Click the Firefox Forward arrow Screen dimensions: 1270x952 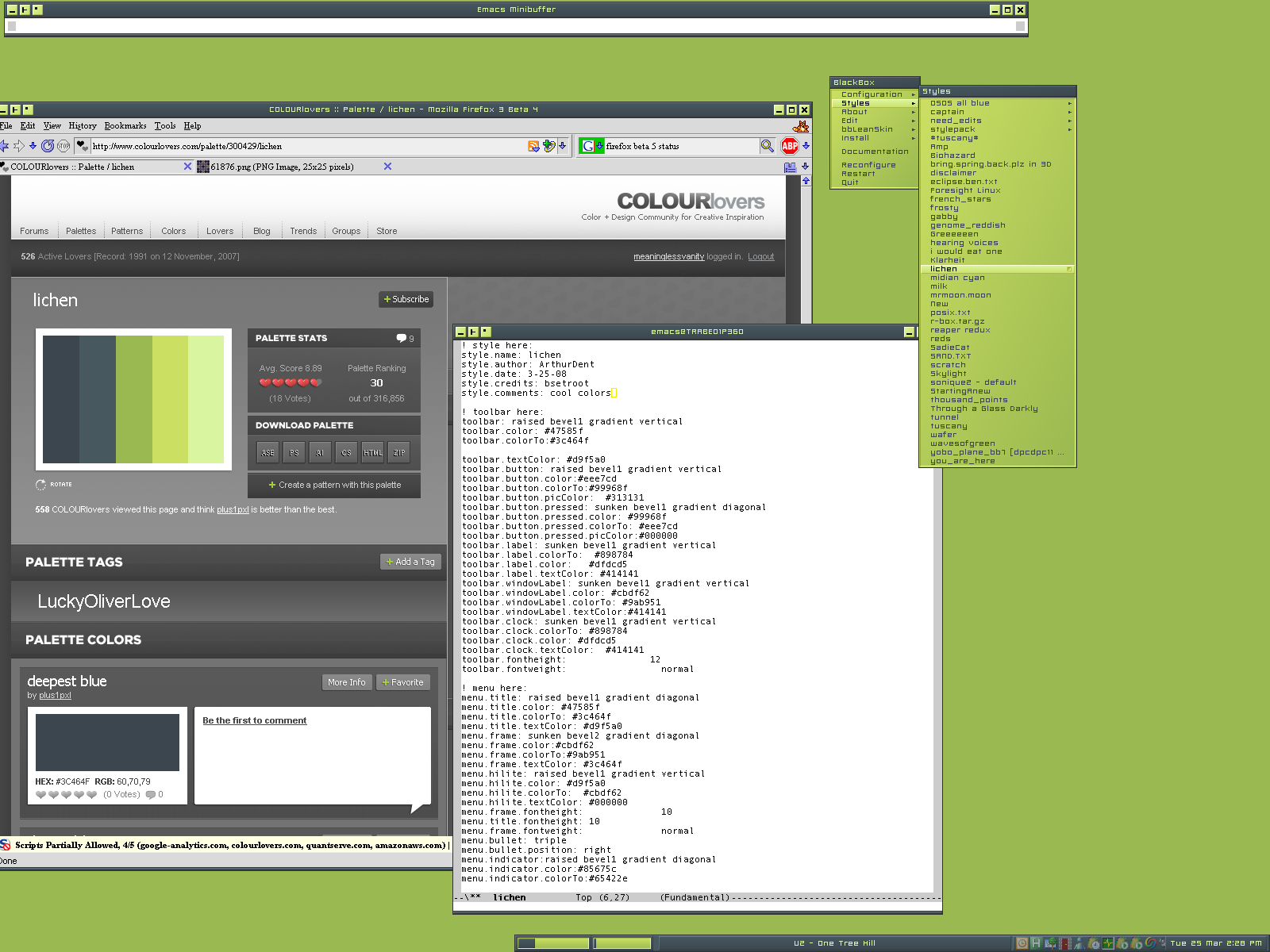pos(19,146)
